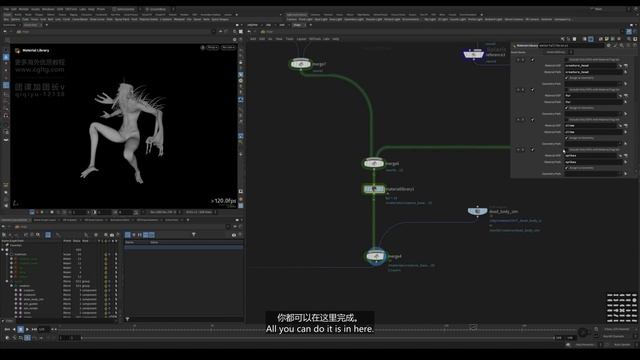Add a Camera from the lights shelf

click(x=291, y=19)
